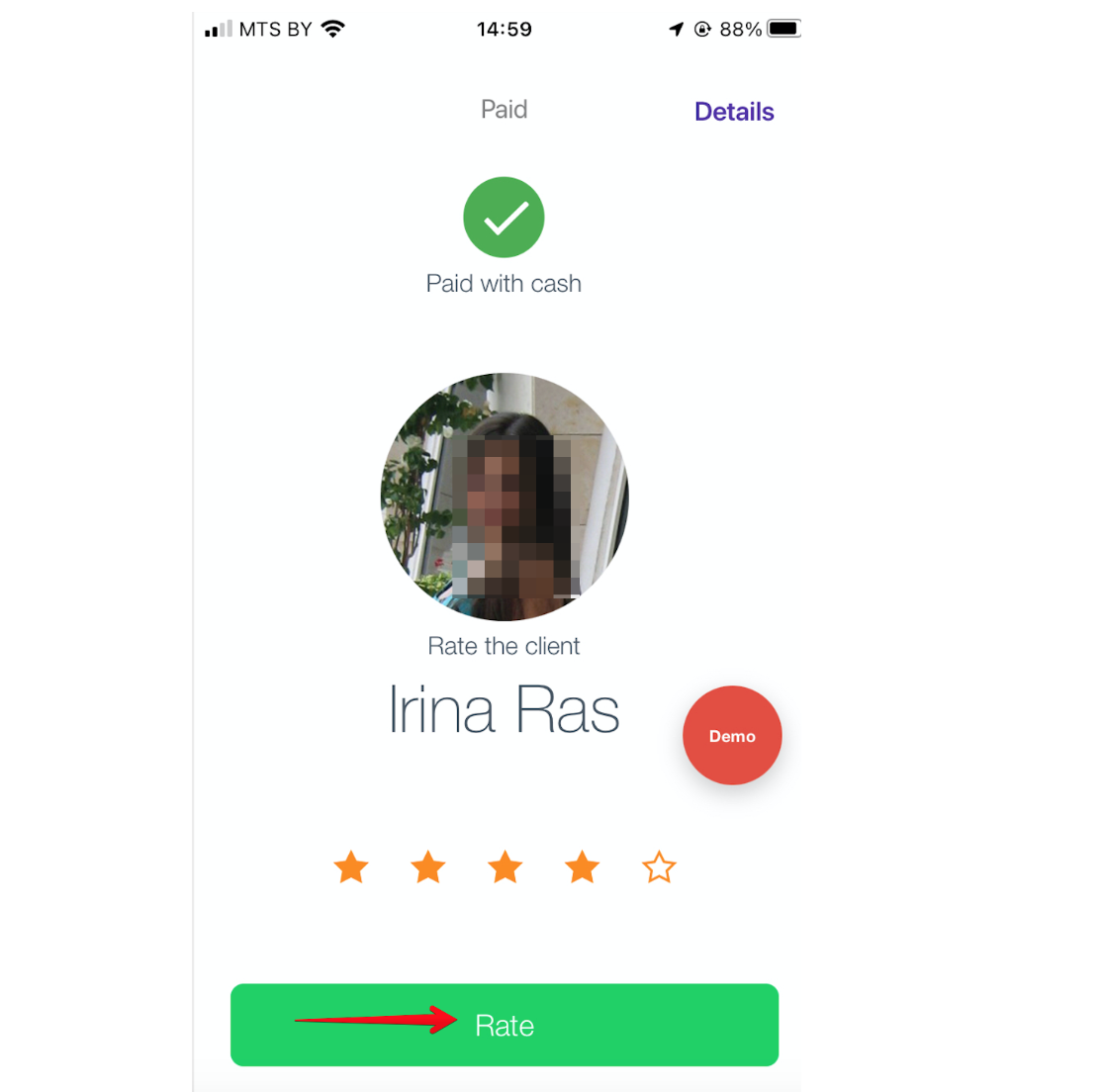Tap the cellular signal bars icon
This screenshot has height=1092, width=1104.
tap(219, 29)
